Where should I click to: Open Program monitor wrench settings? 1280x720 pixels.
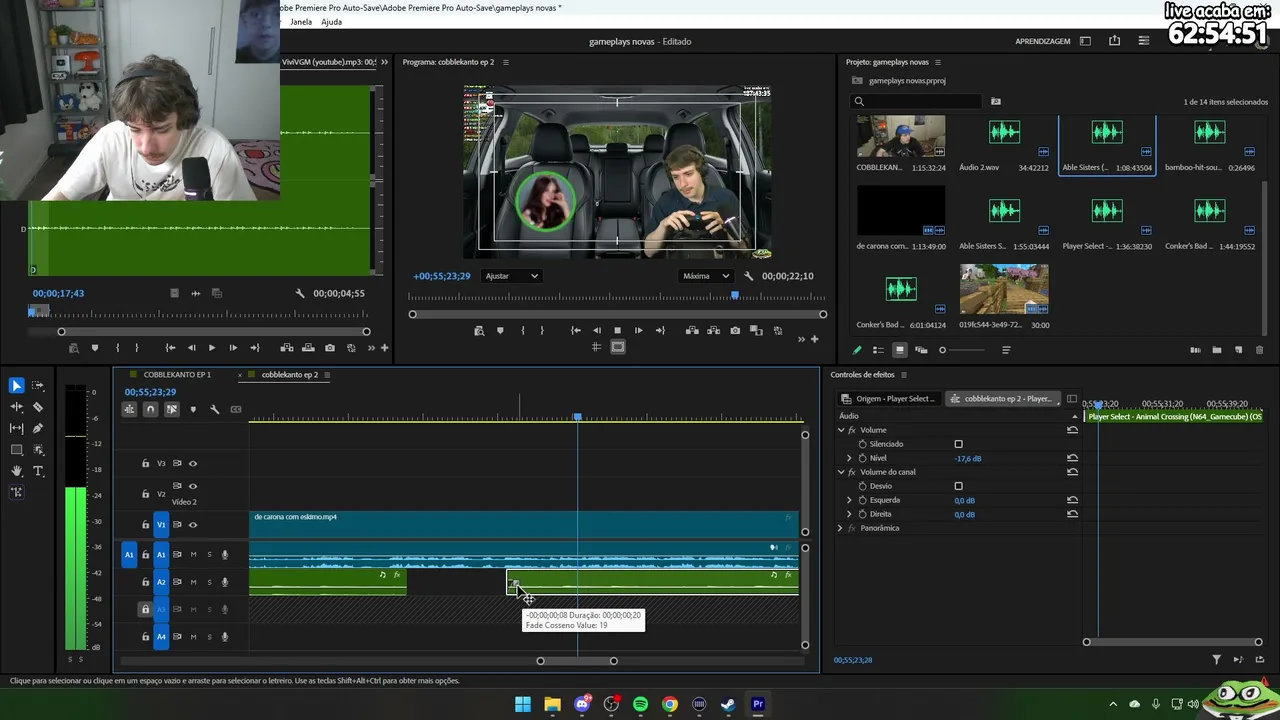748,276
